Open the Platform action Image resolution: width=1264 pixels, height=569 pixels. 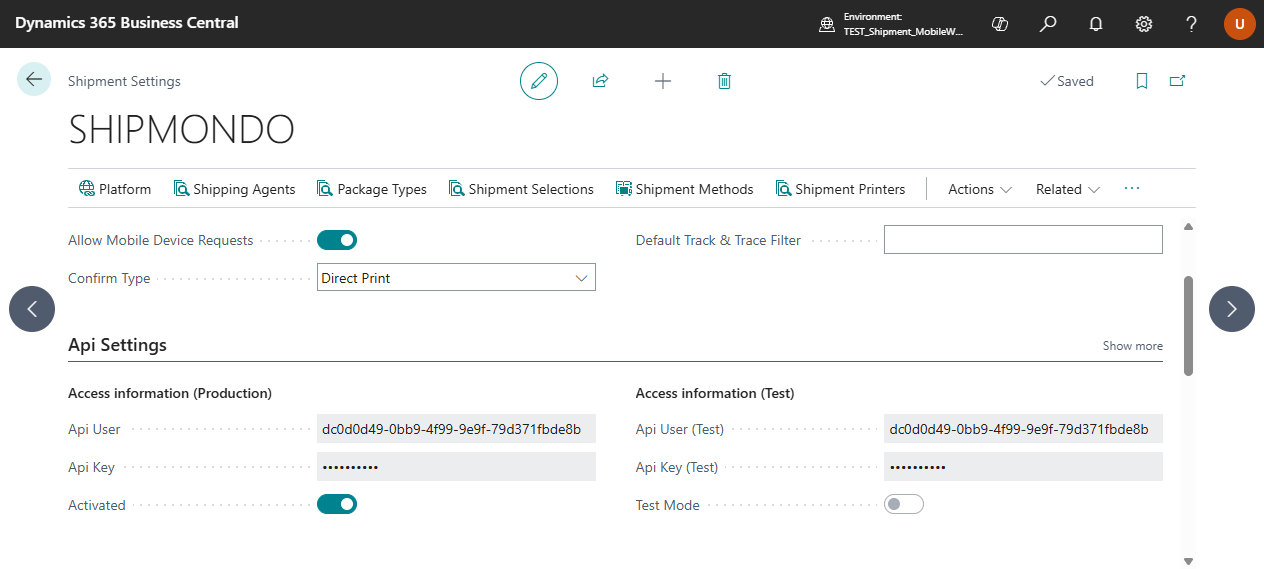click(x=115, y=189)
